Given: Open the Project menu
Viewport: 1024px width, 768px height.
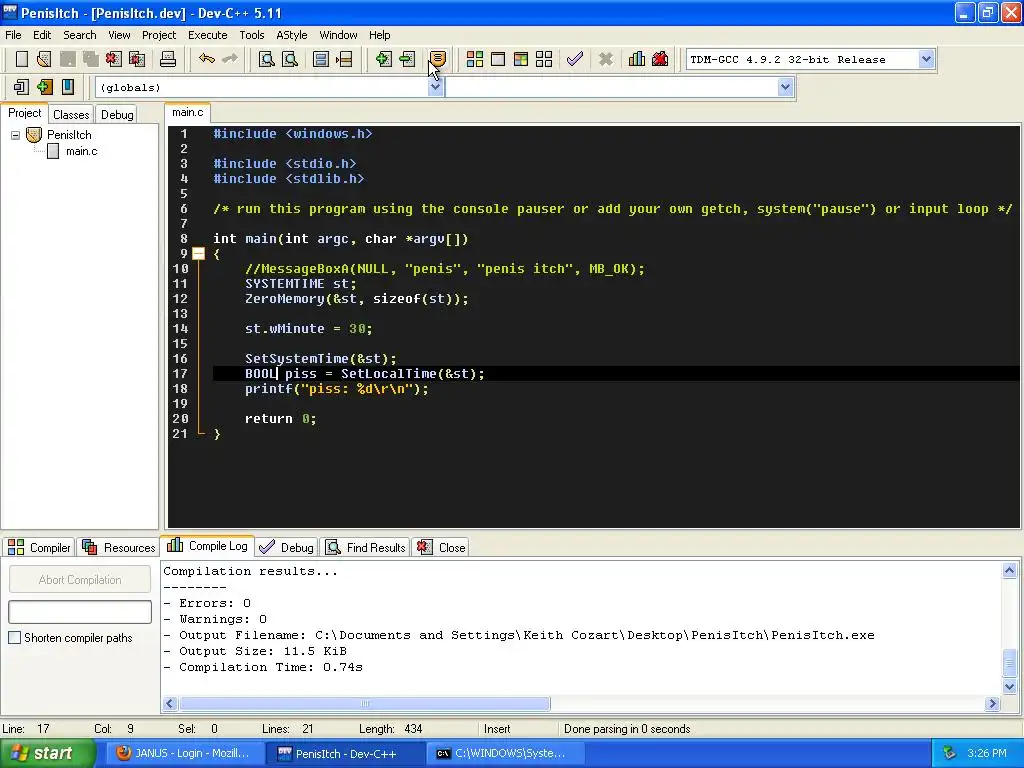Looking at the screenshot, I should coord(159,35).
